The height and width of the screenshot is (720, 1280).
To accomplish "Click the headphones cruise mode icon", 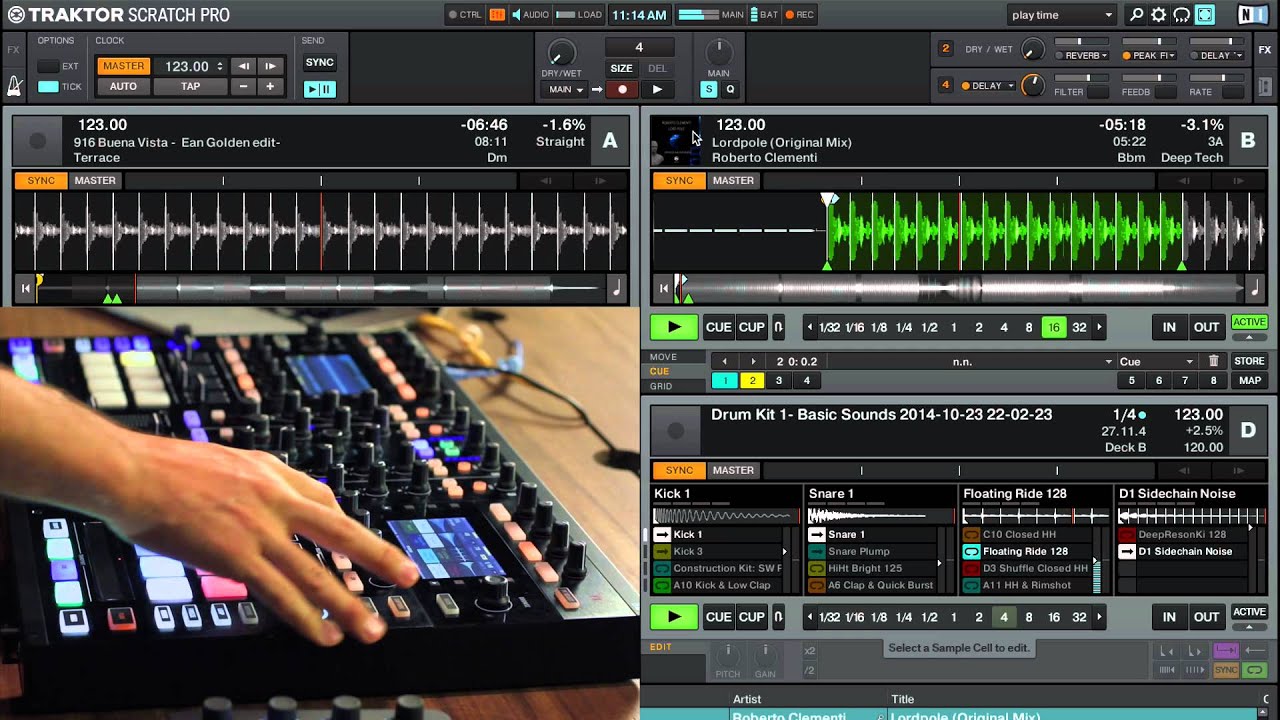I will pos(1182,15).
